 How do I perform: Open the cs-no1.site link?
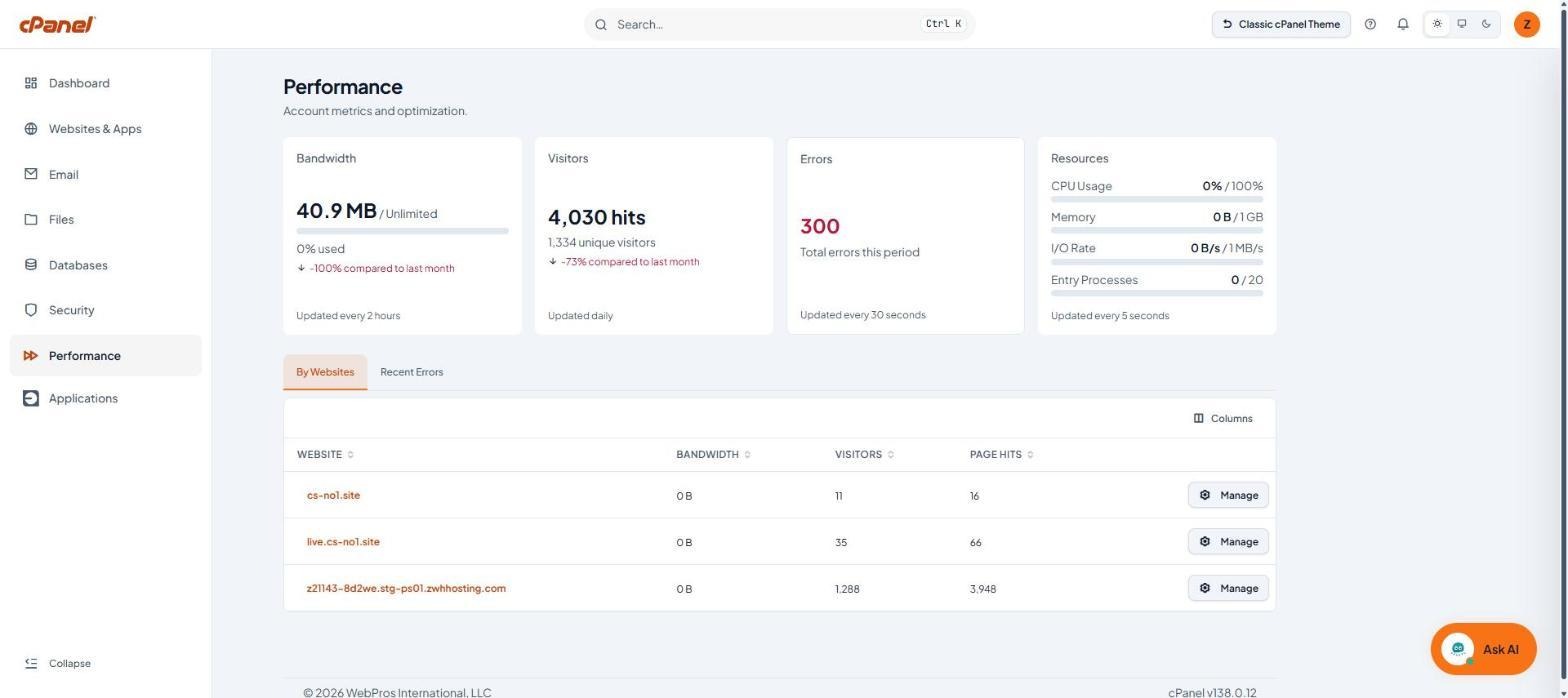(333, 495)
